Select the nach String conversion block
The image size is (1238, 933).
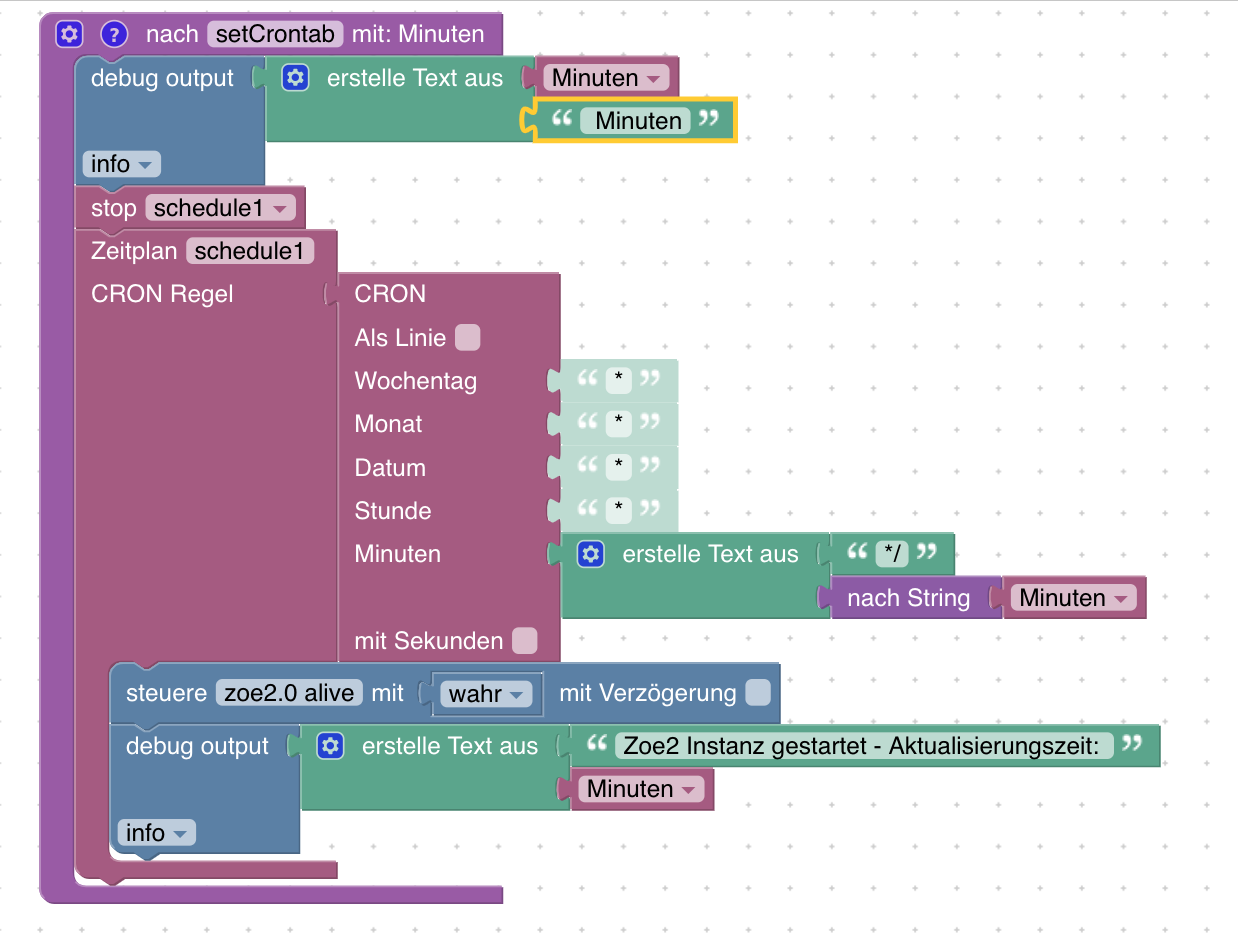908,598
